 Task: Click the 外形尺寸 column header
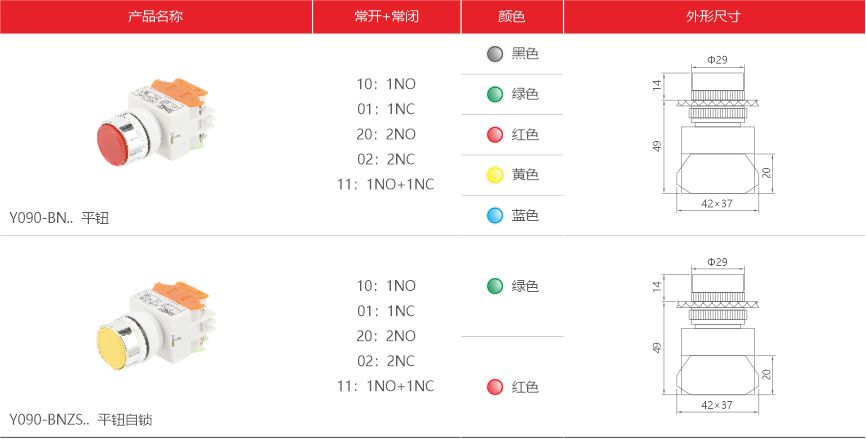tap(713, 17)
